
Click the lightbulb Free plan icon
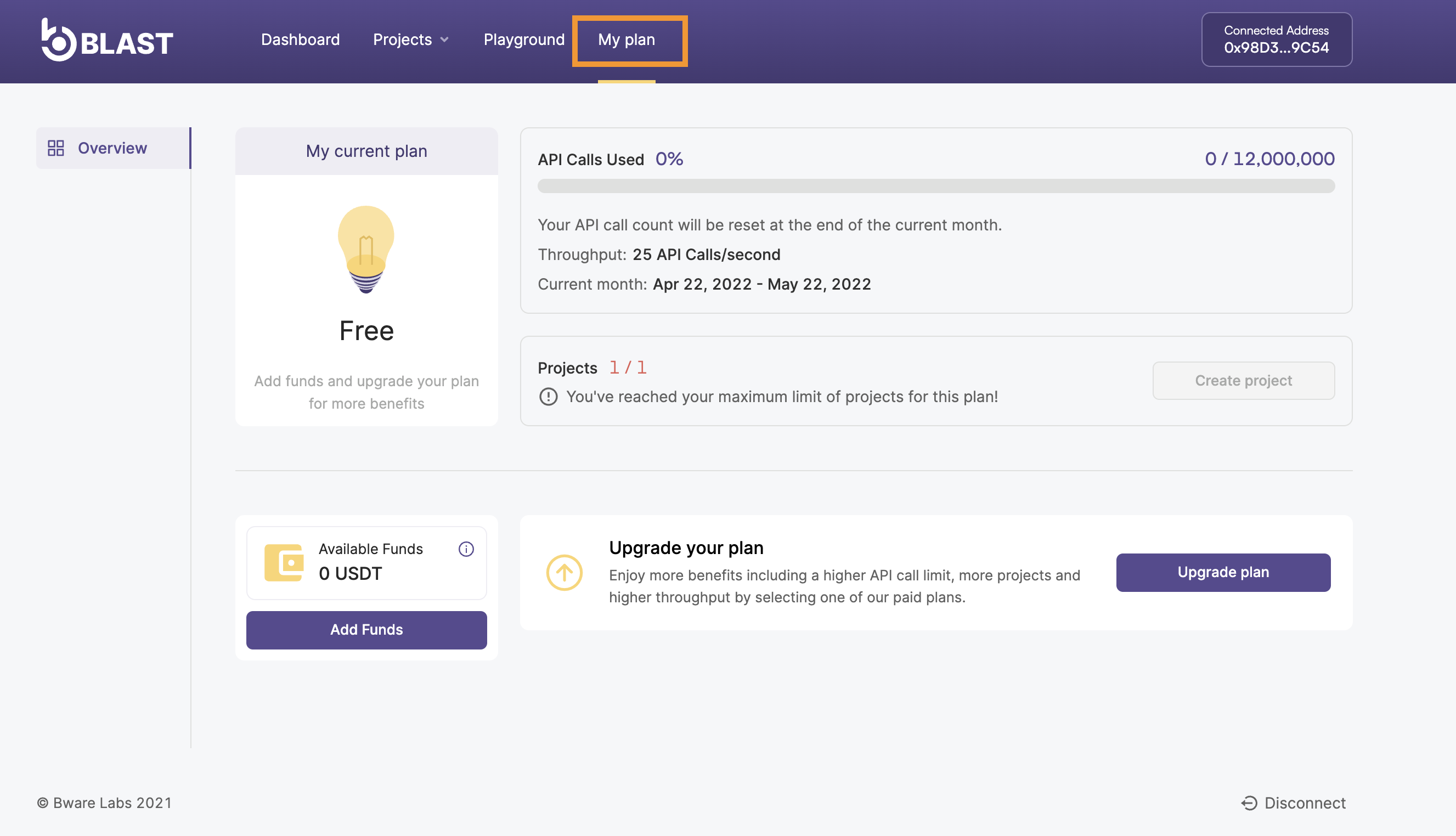point(366,249)
